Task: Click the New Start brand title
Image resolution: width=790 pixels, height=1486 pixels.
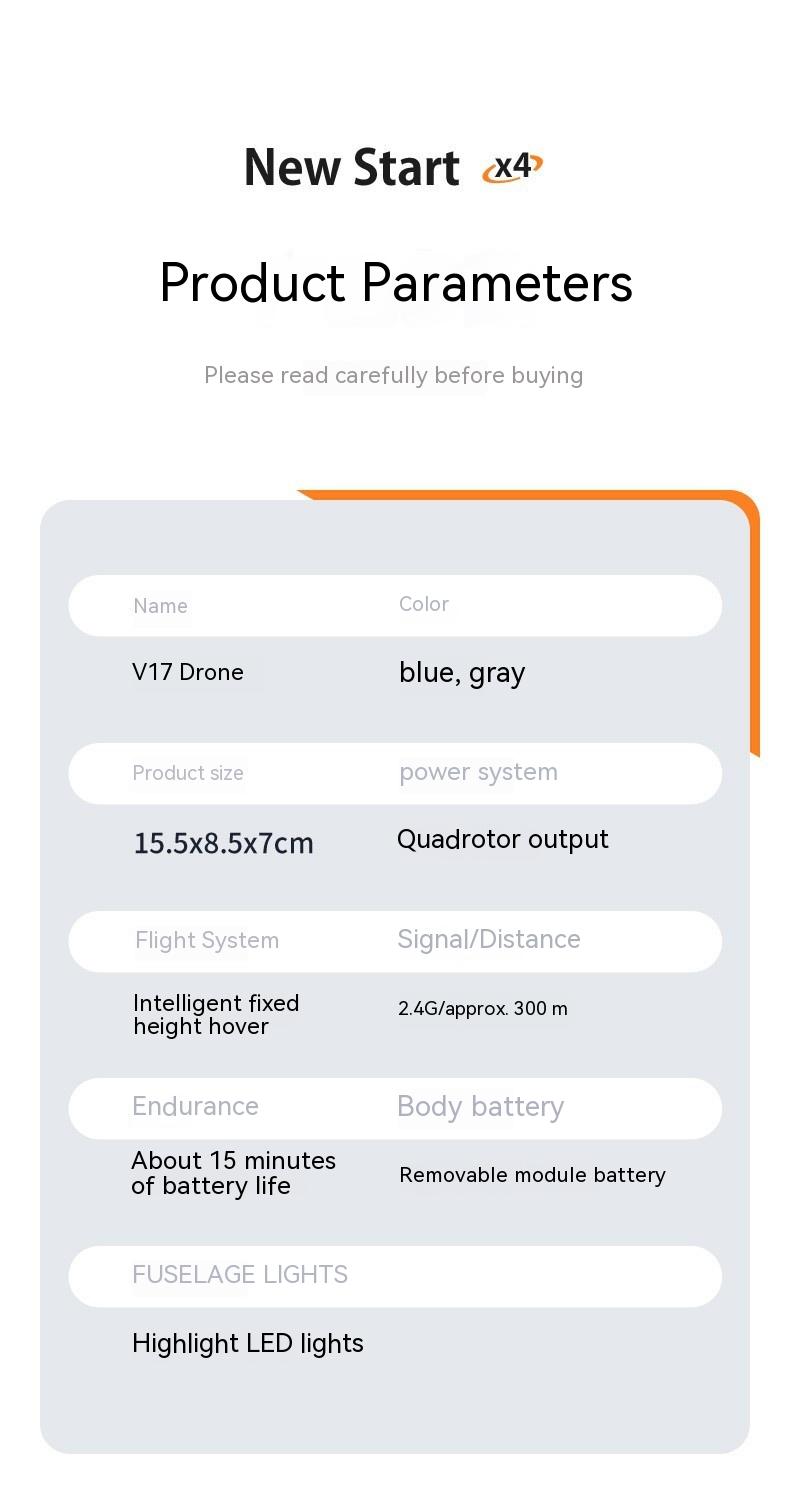Action: coord(351,167)
